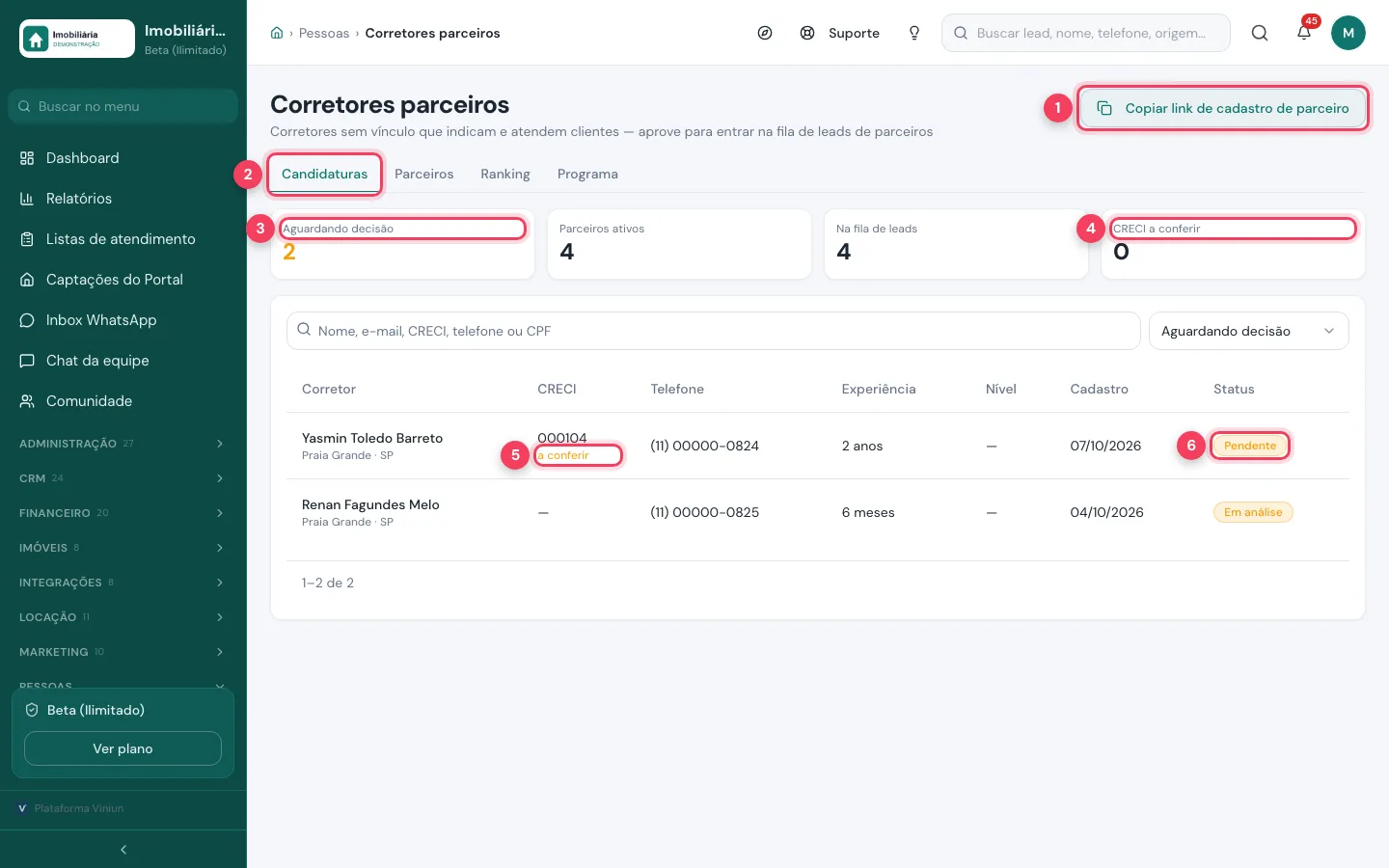Image resolution: width=1389 pixels, height=868 pixels.
Task: Click Pessoas in the breadcrumb
Action: [324, 33]
